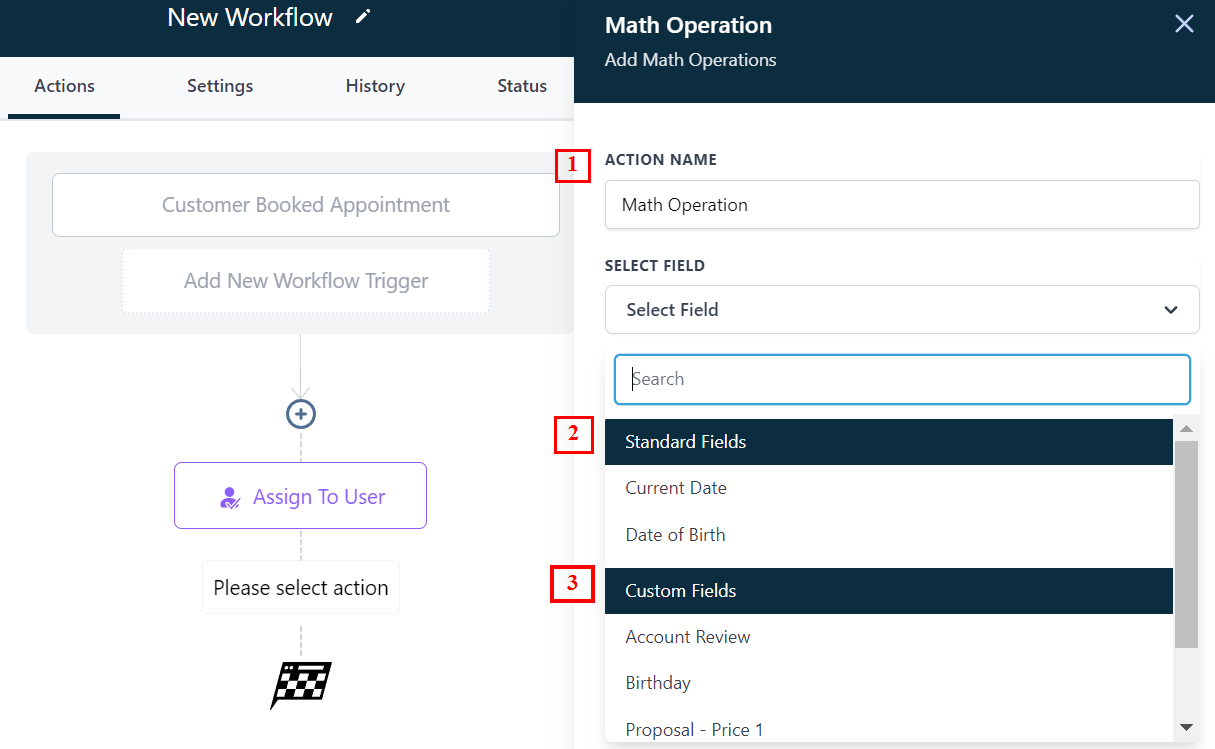Click the Action Name text field
1215x749 pixels.
pos(901,205)
